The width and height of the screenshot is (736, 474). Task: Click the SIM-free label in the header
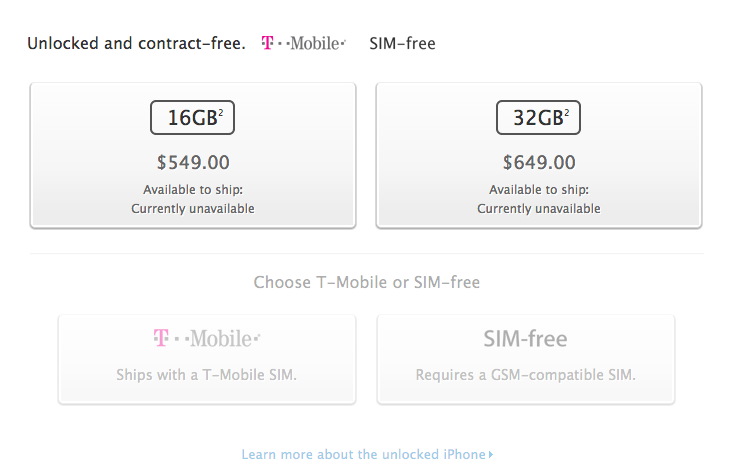(x=402, y=44)
